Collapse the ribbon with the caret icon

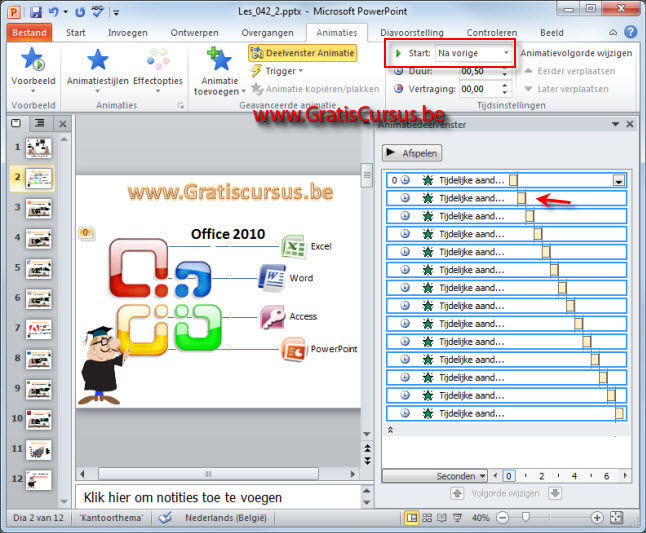tap(613, 32)
